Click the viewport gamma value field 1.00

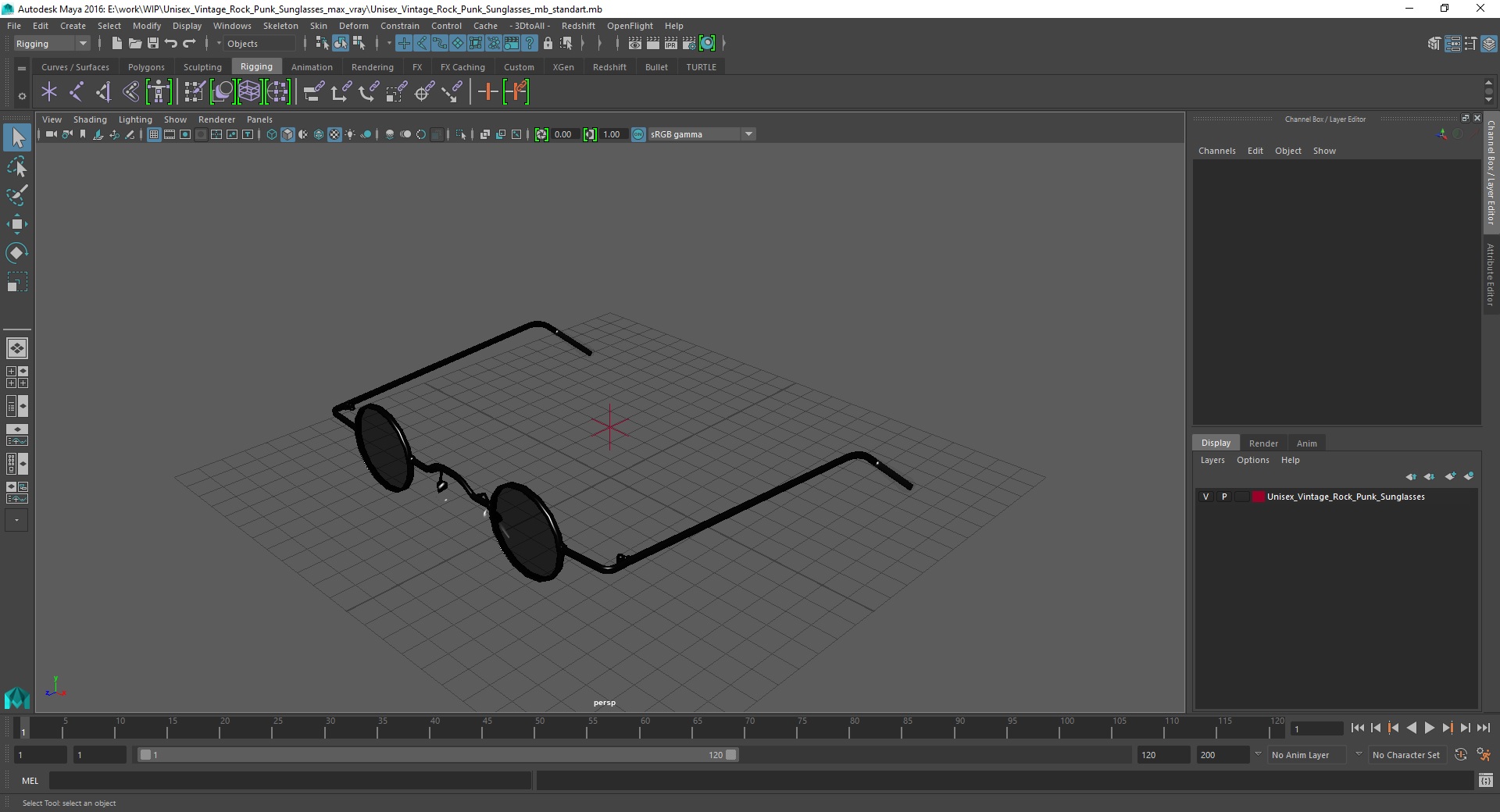[613, 134]
